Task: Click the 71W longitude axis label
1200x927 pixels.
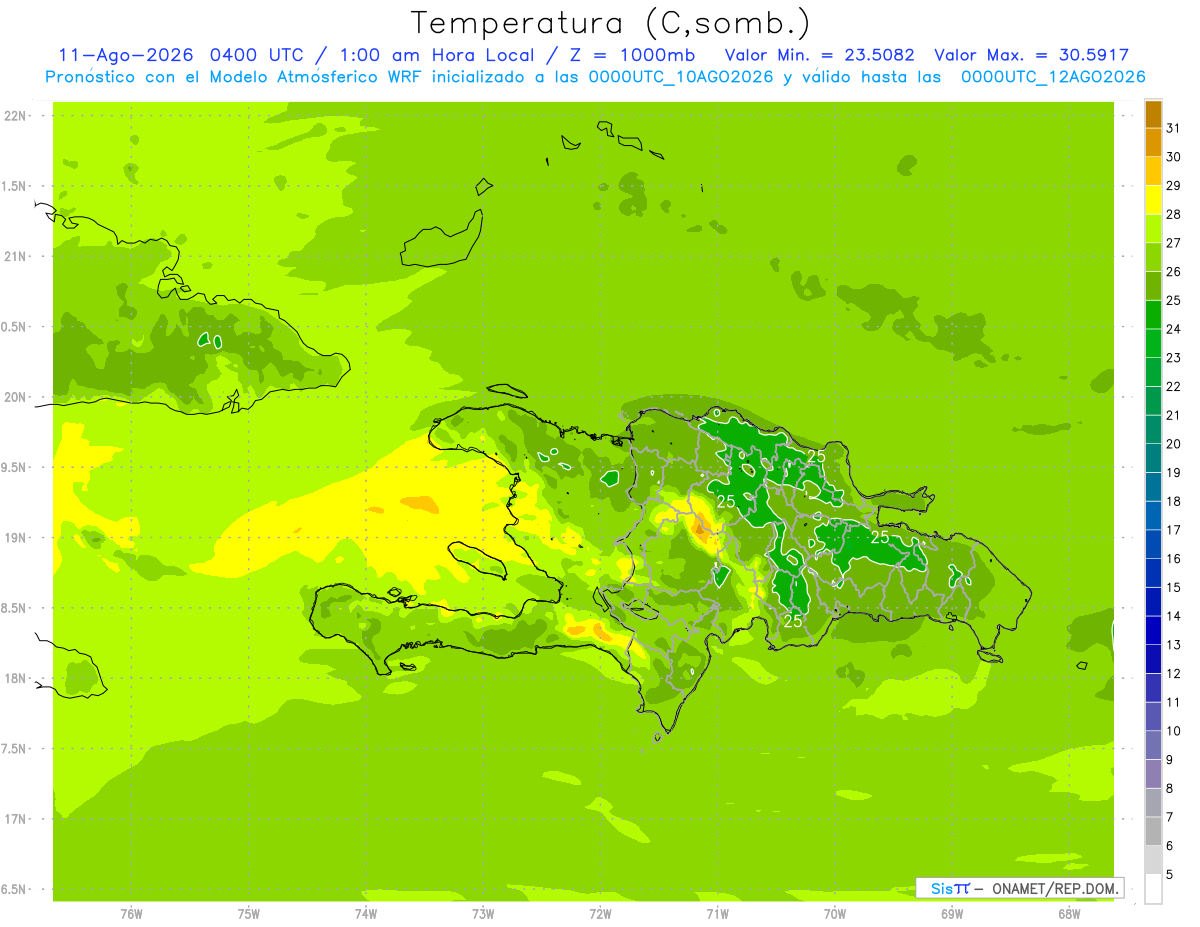Action: (717, 914)
